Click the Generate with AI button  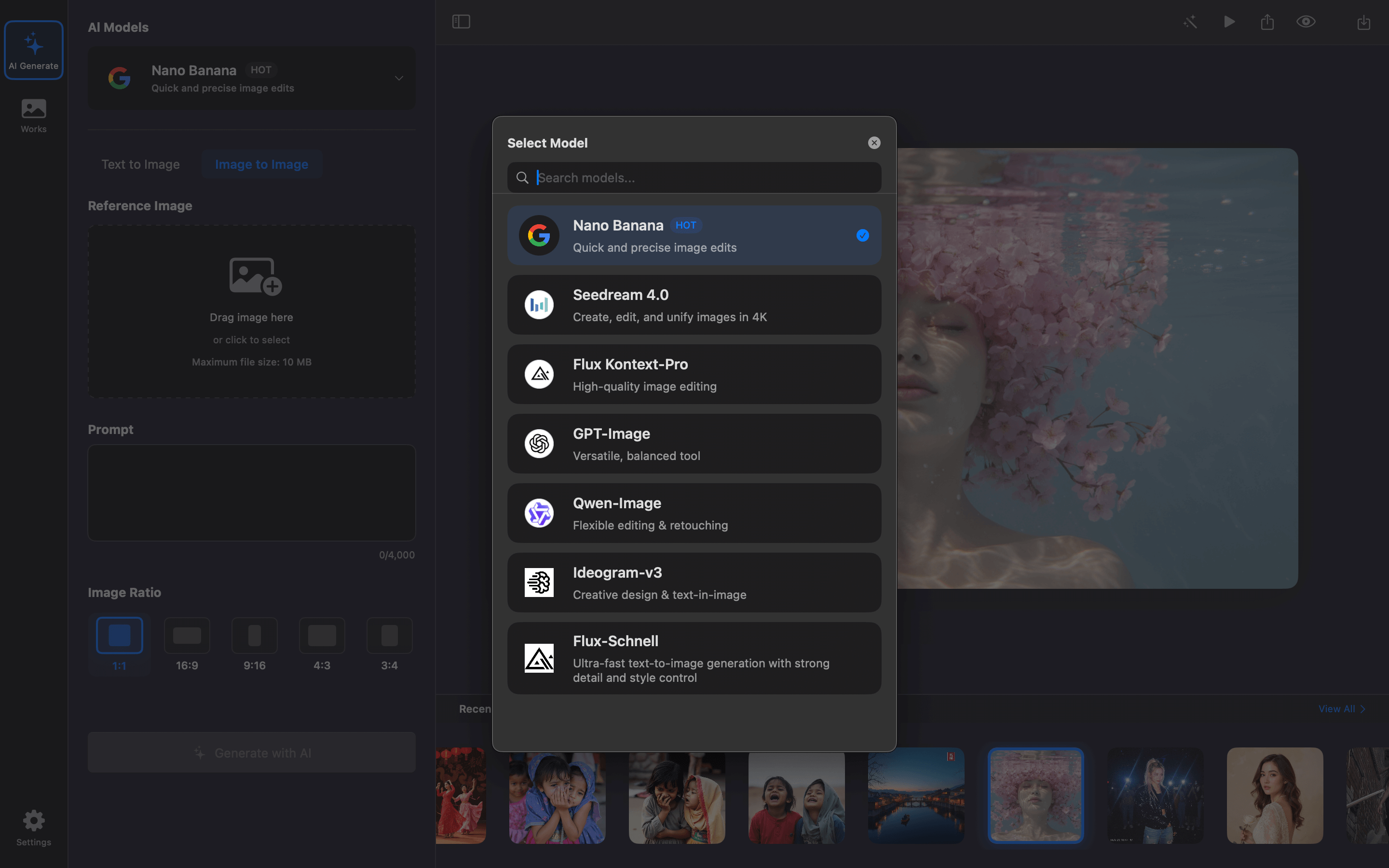pyautogui.click(x=251, y=752)
